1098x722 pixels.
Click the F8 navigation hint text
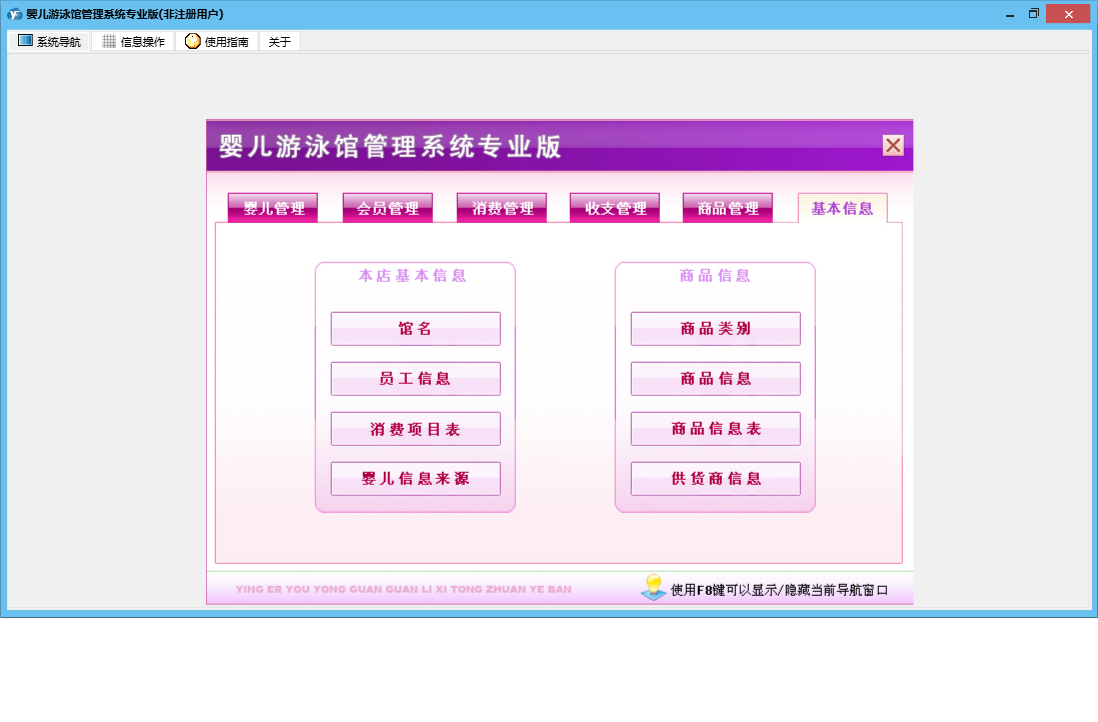779,590
